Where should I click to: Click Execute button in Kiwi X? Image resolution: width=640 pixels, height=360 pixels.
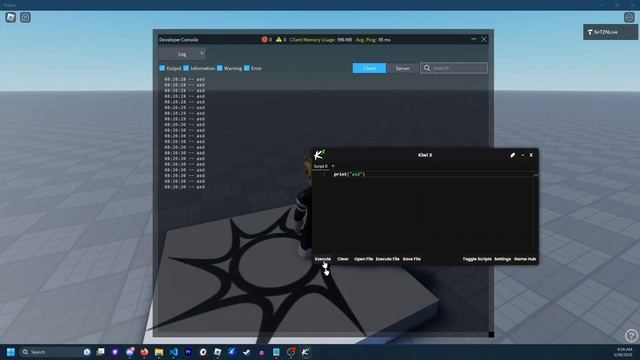pos(322,259)
